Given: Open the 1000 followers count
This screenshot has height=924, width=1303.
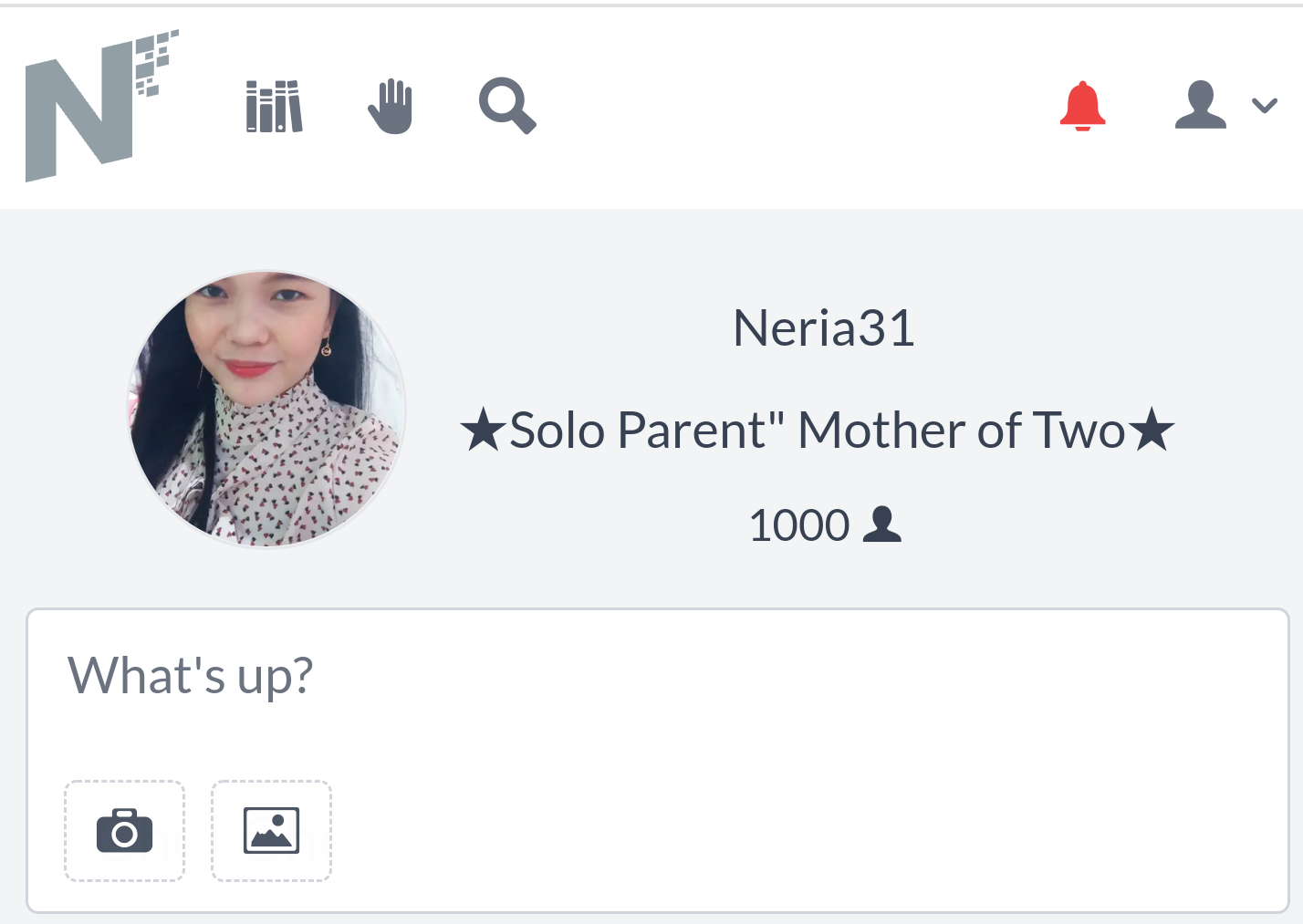Looking at the screenshot, I should [799, 525].
